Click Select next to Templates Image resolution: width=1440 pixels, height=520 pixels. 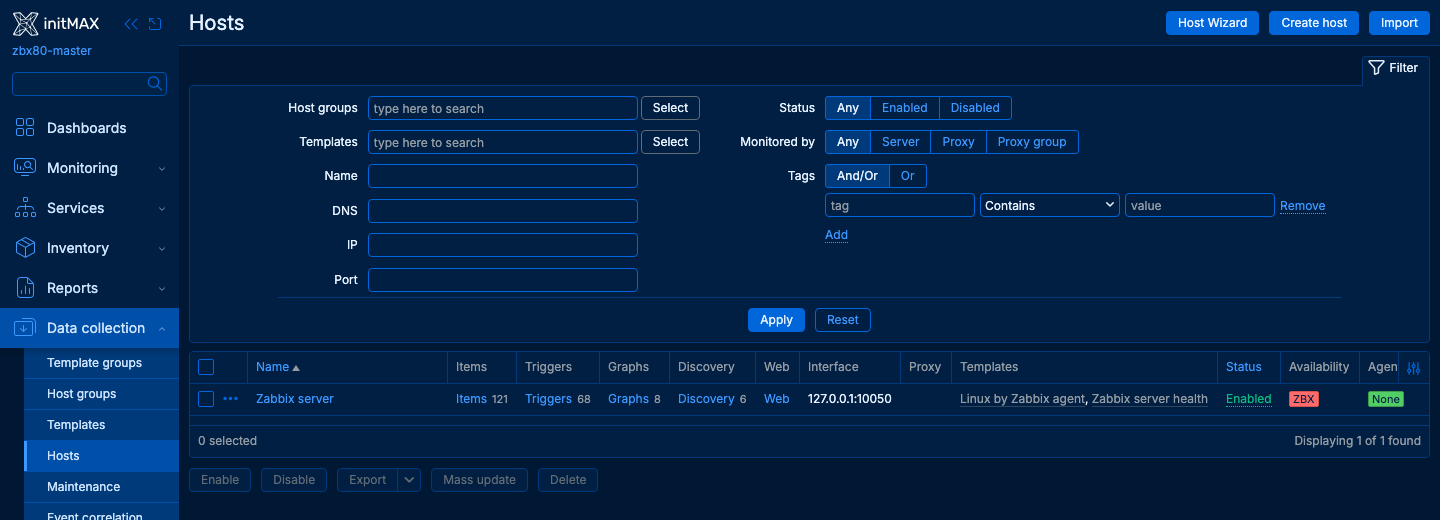[670, 142]
